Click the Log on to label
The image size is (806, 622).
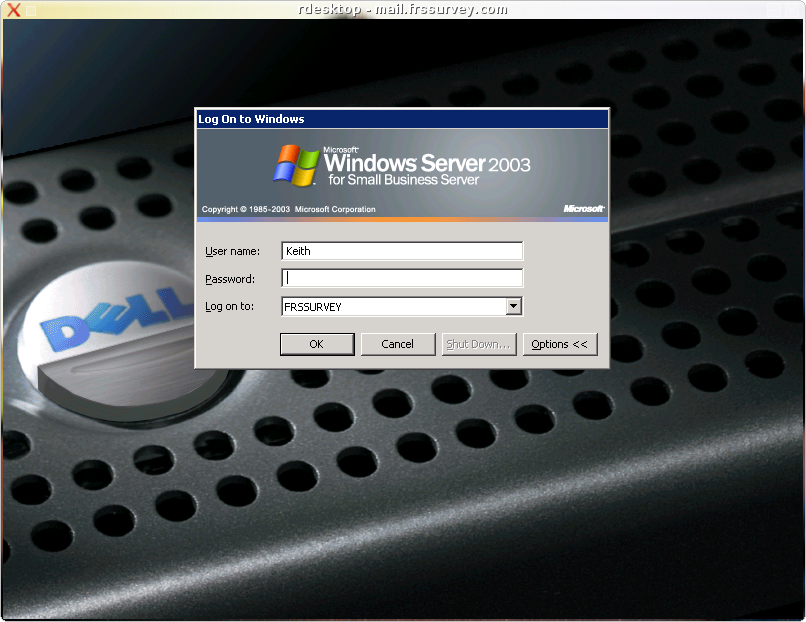229,306
